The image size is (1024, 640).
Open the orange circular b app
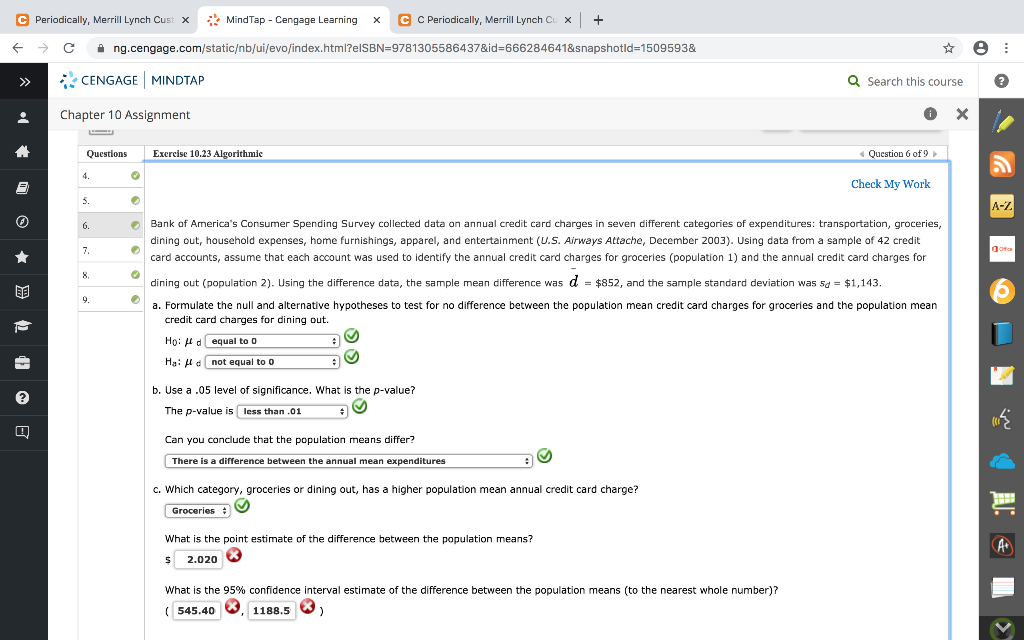[x=1002, y=291]
